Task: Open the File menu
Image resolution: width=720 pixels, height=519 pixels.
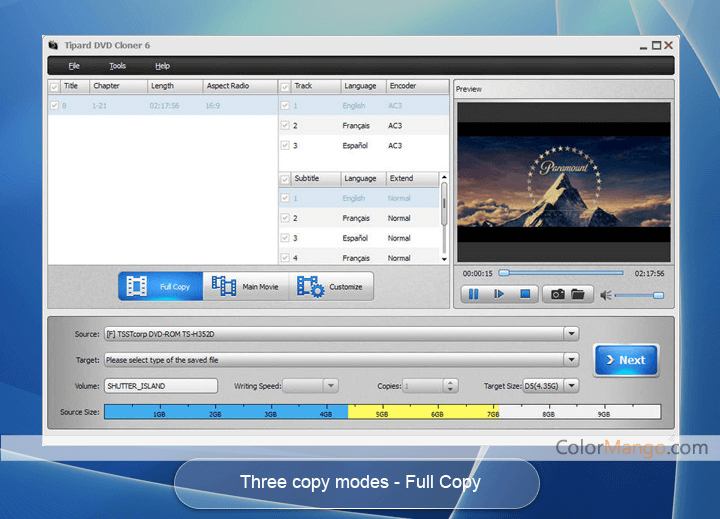Action: tap(74, 66)
